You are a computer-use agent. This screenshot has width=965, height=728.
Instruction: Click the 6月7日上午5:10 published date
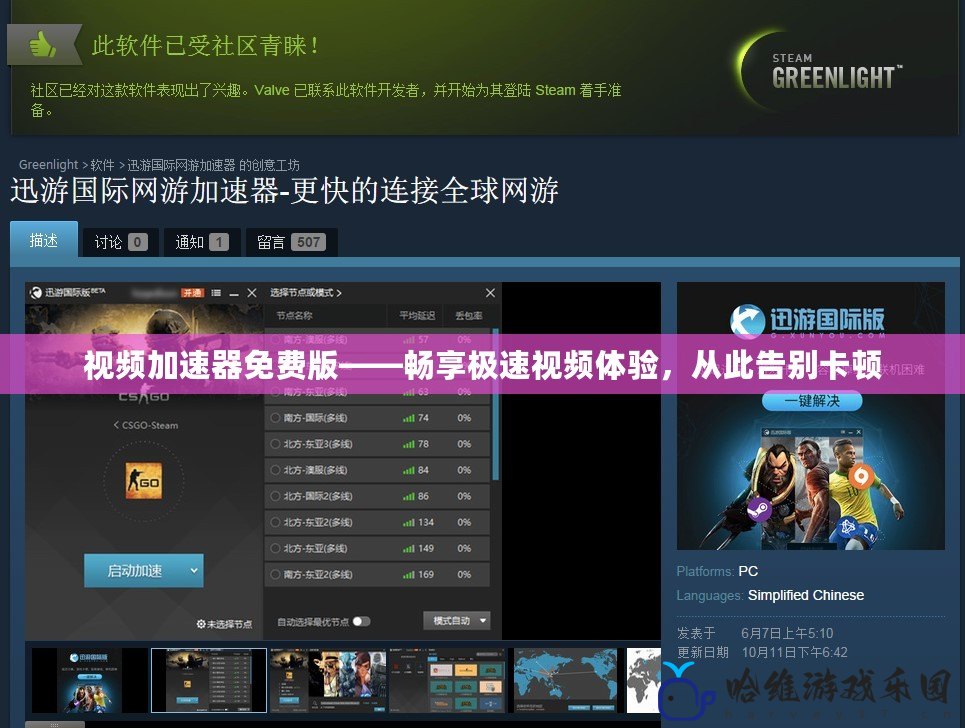pyautogui.click(x=787, y=633)
